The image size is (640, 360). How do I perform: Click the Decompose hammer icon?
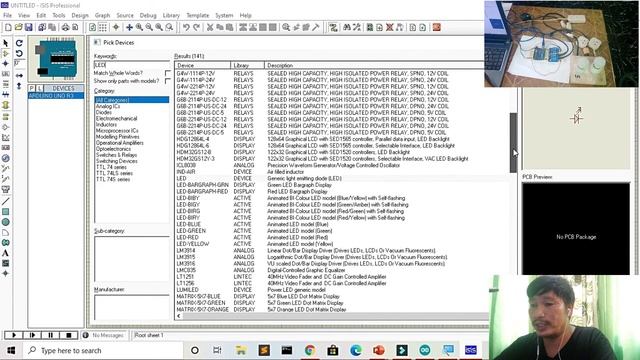(x=316, y=27)
